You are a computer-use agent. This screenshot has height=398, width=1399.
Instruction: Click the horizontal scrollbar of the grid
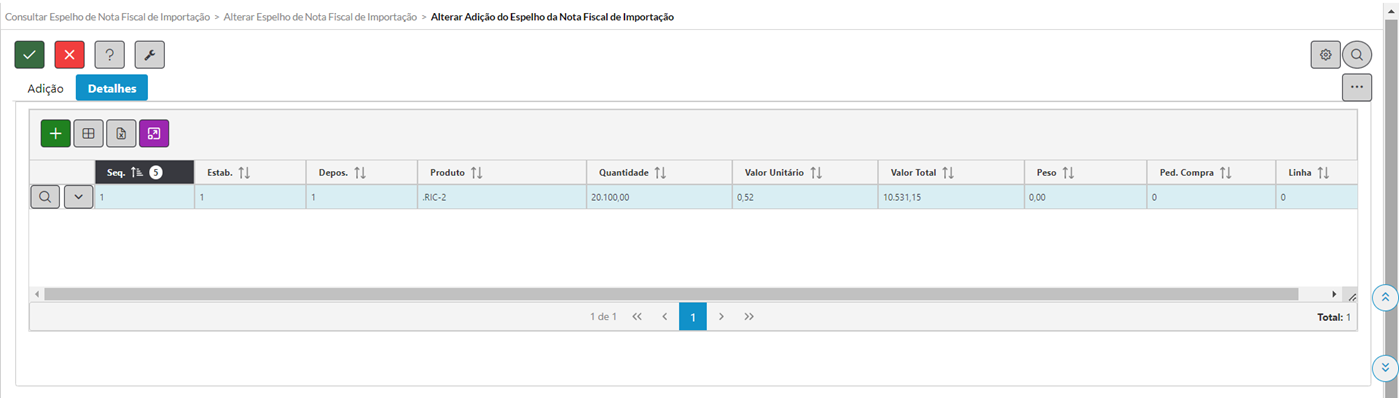pos(670,294)
